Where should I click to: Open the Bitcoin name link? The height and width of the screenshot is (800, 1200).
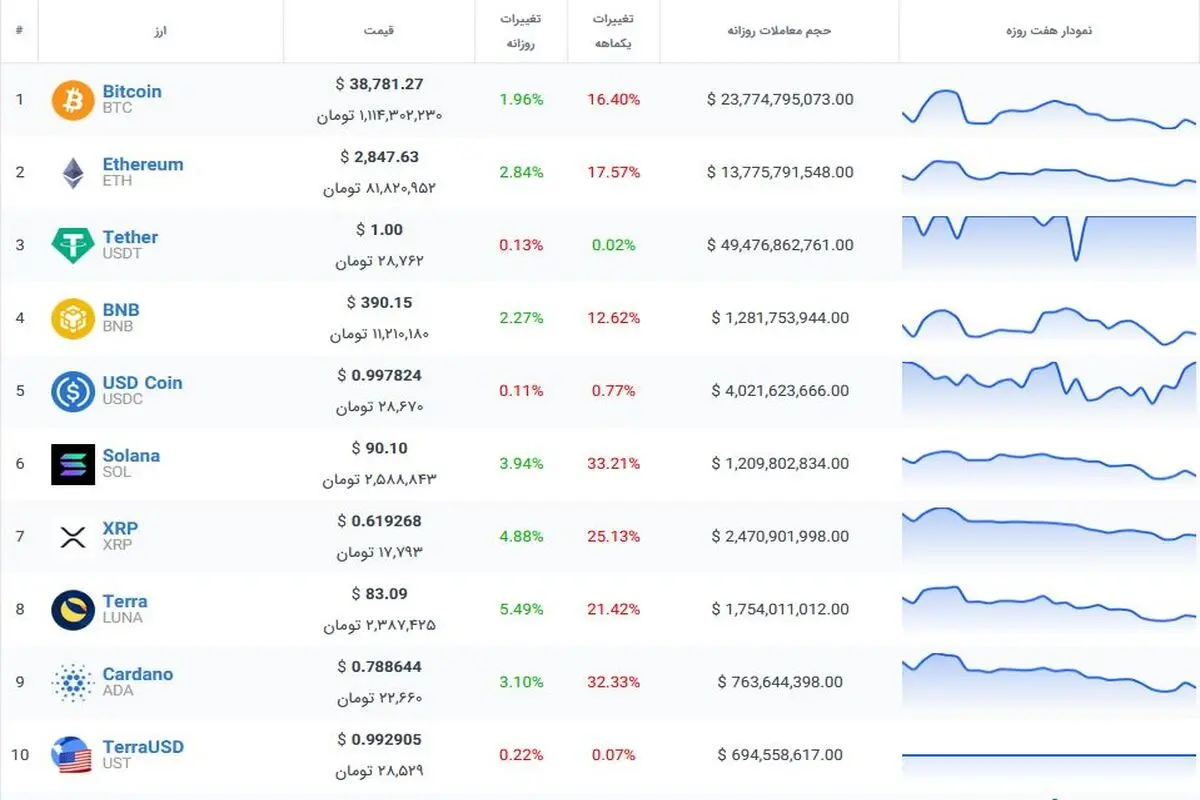point(132,91)
